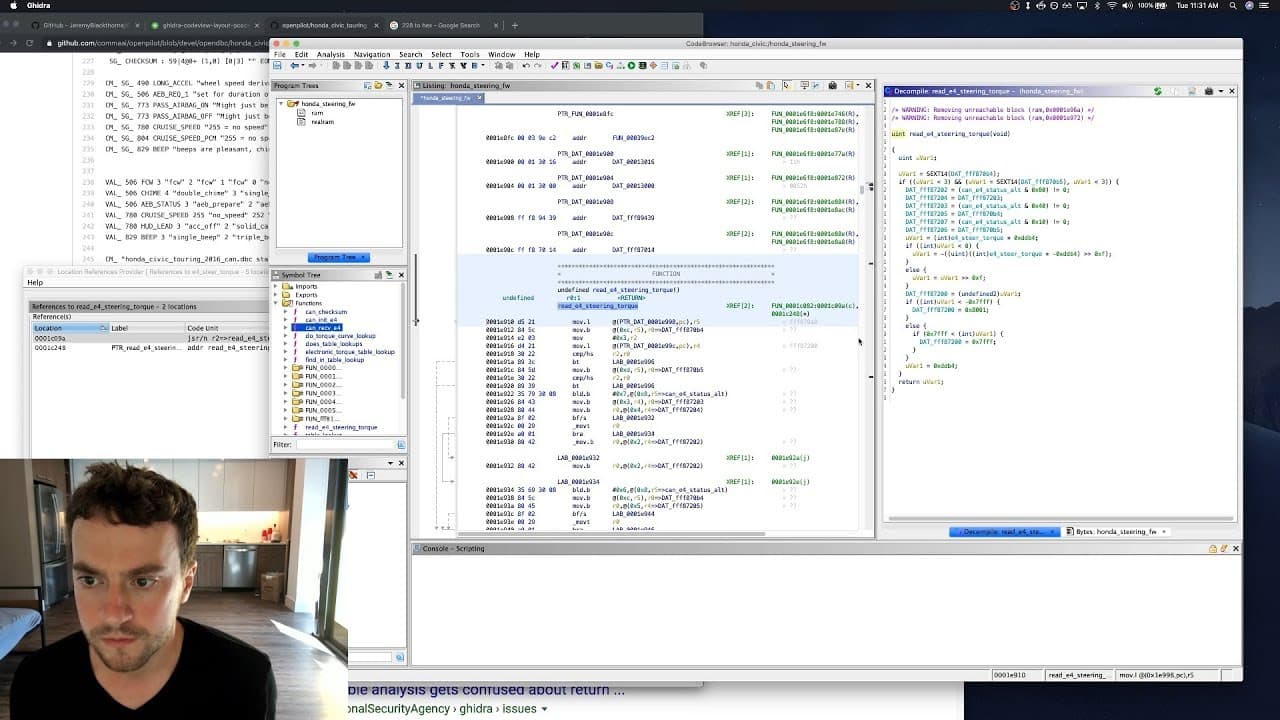Click reference row 0001c09a in References window

point(150,338)
